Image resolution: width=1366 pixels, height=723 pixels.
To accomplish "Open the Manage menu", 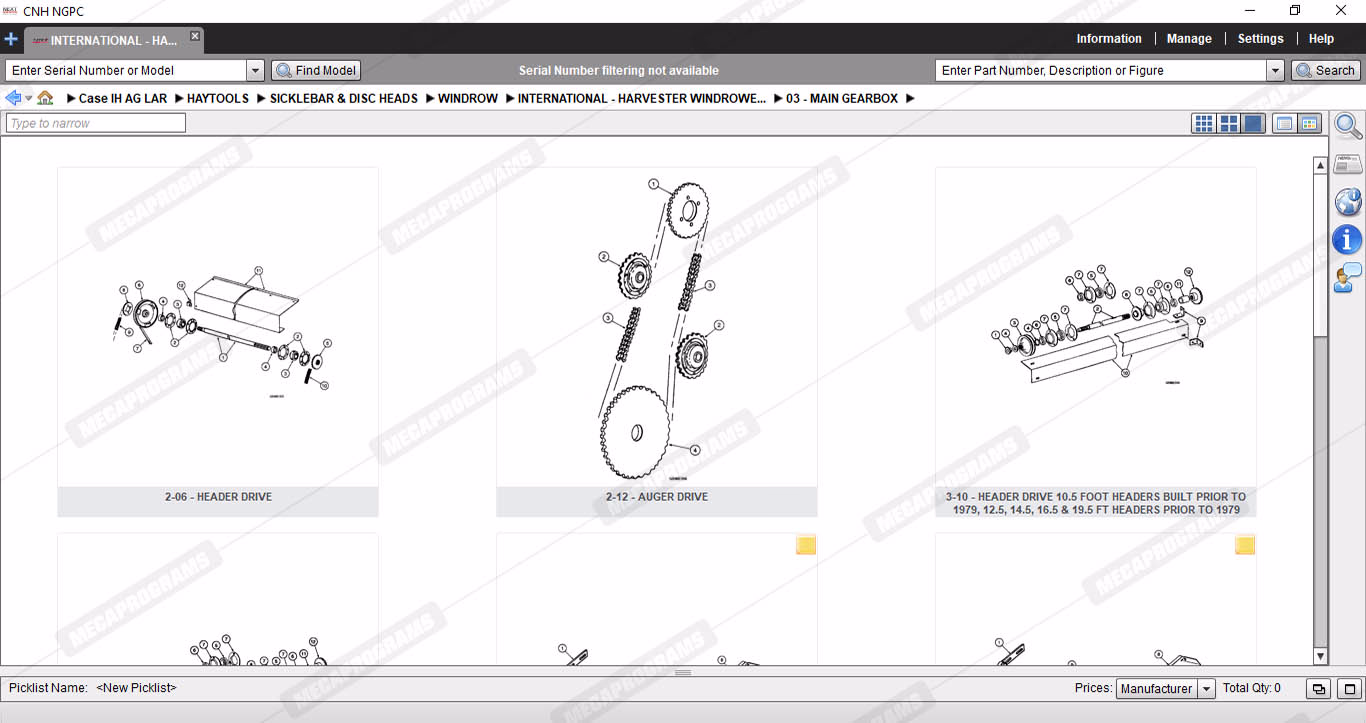I will [x=1189, y=39].
